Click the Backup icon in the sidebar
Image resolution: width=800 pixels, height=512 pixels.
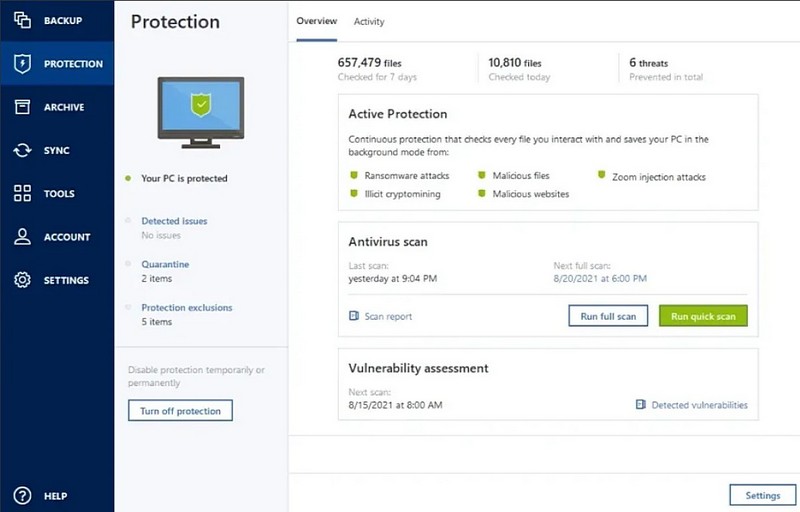(22, 21)
